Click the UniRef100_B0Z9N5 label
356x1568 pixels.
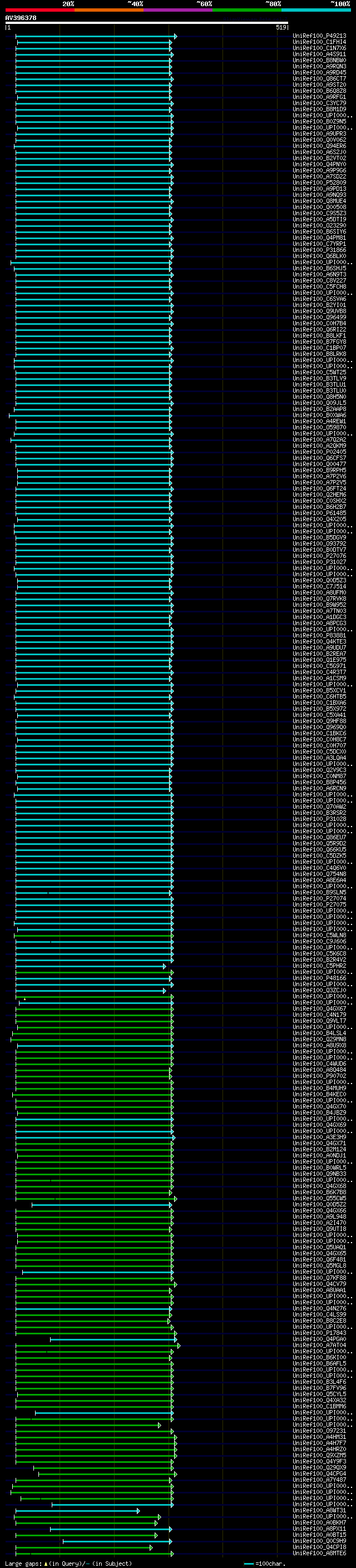tap(319, 122)
